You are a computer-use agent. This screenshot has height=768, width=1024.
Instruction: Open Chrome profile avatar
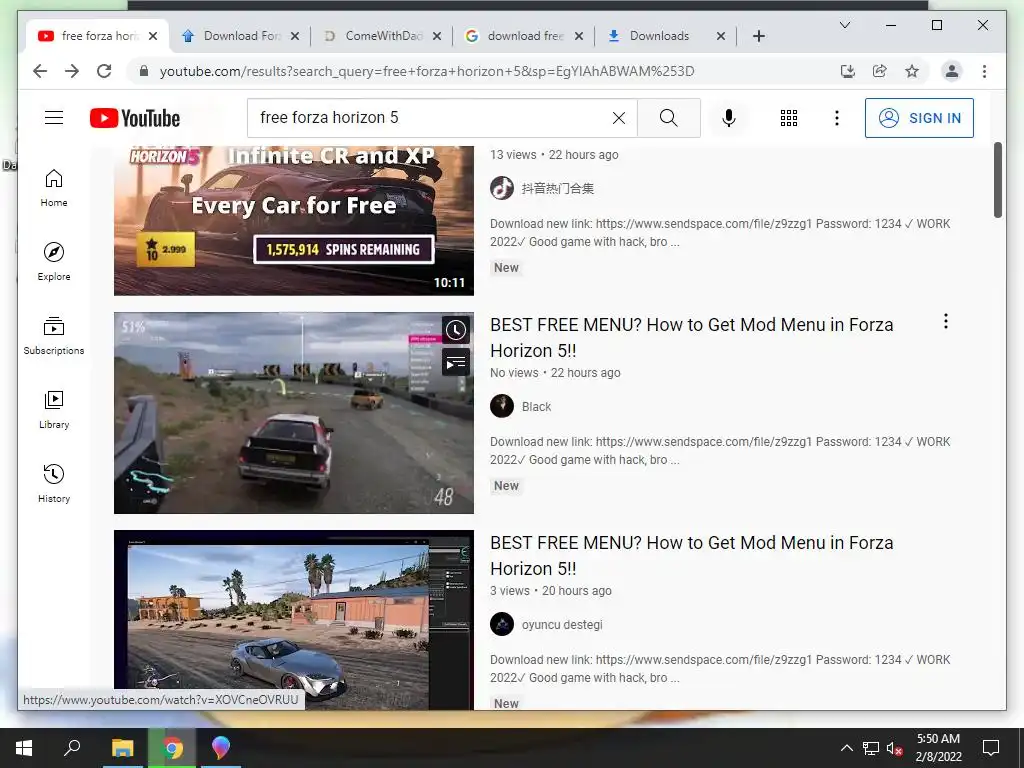click(x=952, y=71)
